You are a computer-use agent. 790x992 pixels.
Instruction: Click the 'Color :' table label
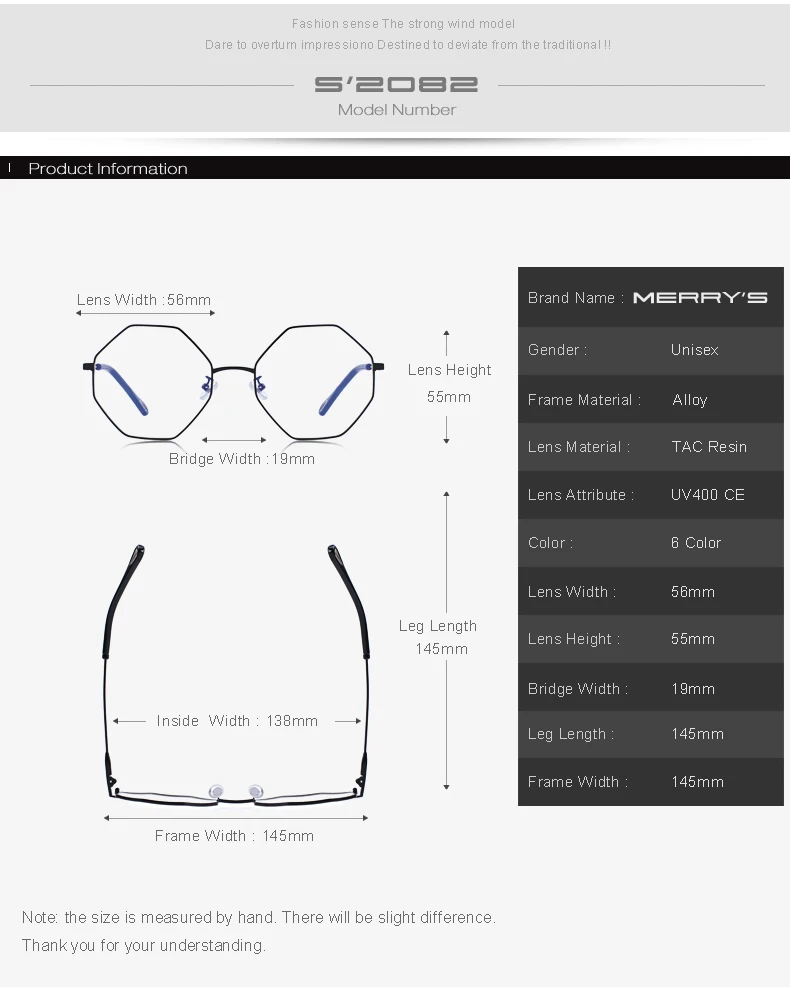(550, 543)
